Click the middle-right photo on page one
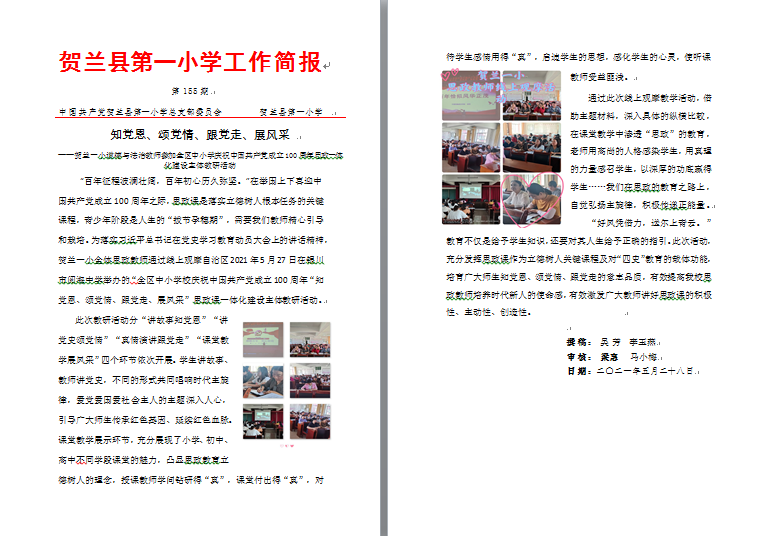Screen dimensions: 767x536 click(x=309, y=381)
